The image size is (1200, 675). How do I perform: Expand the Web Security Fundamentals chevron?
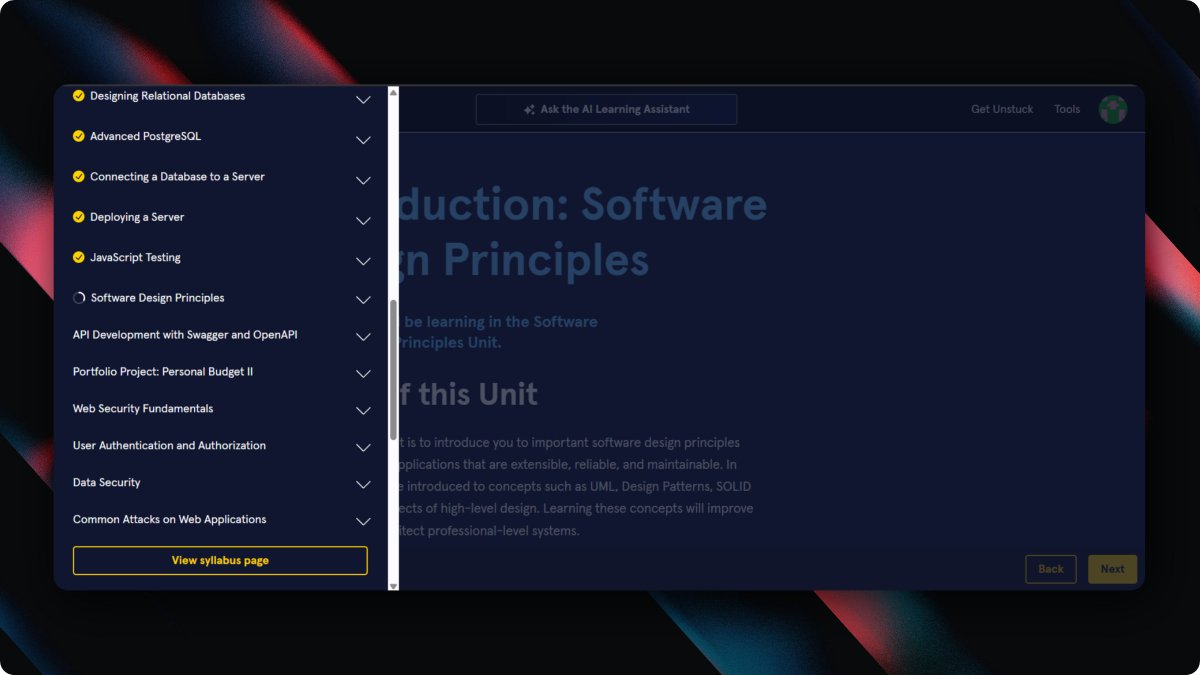(364, 411)
